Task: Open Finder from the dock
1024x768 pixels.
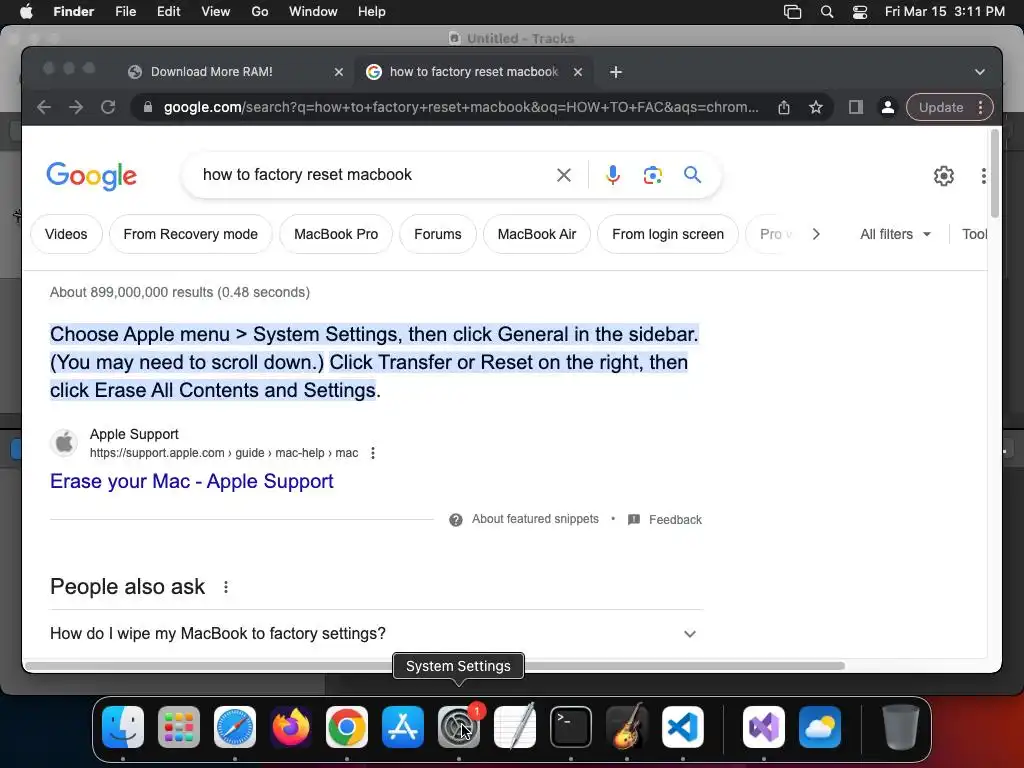Action: [x=123, y=727]
